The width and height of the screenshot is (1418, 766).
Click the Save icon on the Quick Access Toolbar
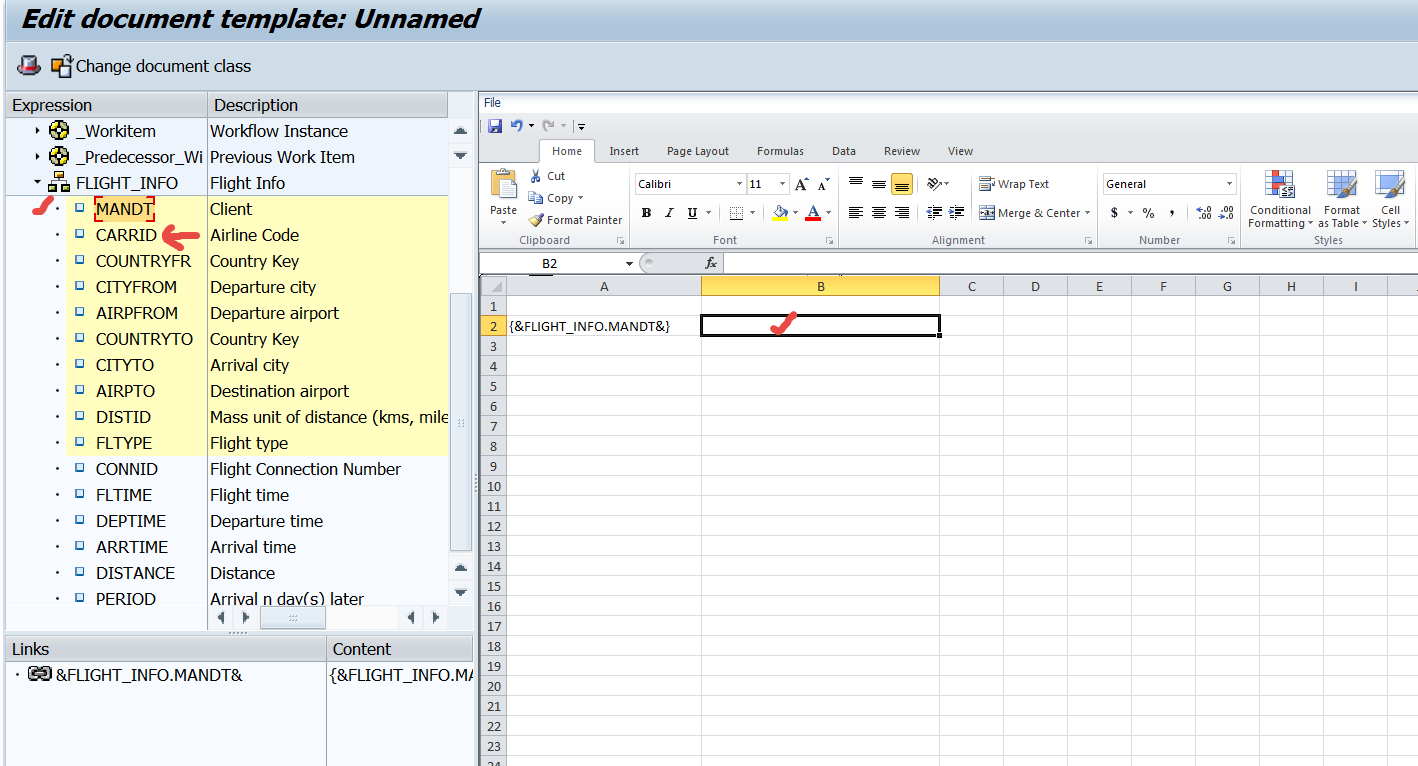tap(494, 124)
